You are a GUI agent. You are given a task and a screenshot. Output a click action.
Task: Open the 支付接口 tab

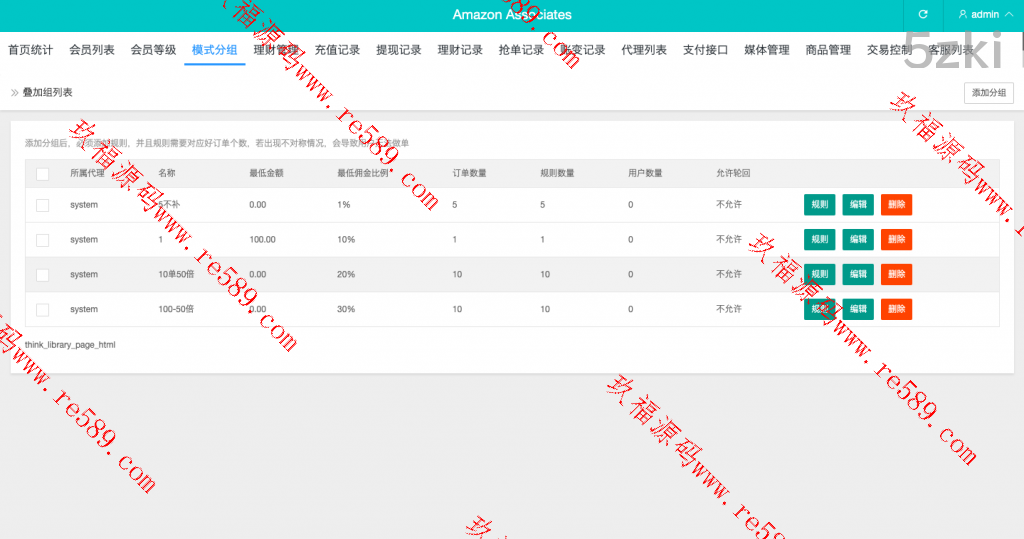(705, 50)
